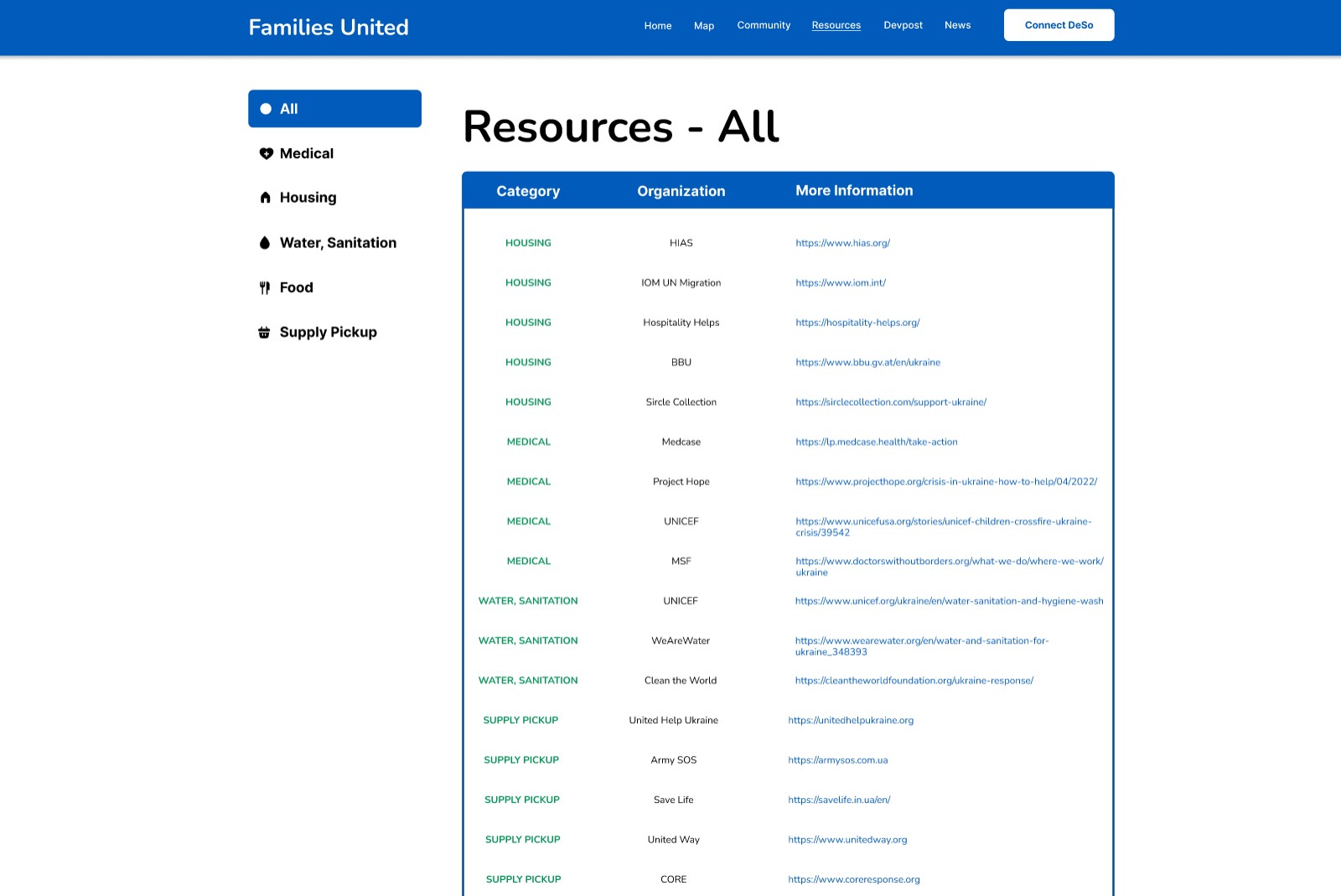This screenshot has height=896, width=1341.
Task: Go to the Home page
Action: [657, 25]
